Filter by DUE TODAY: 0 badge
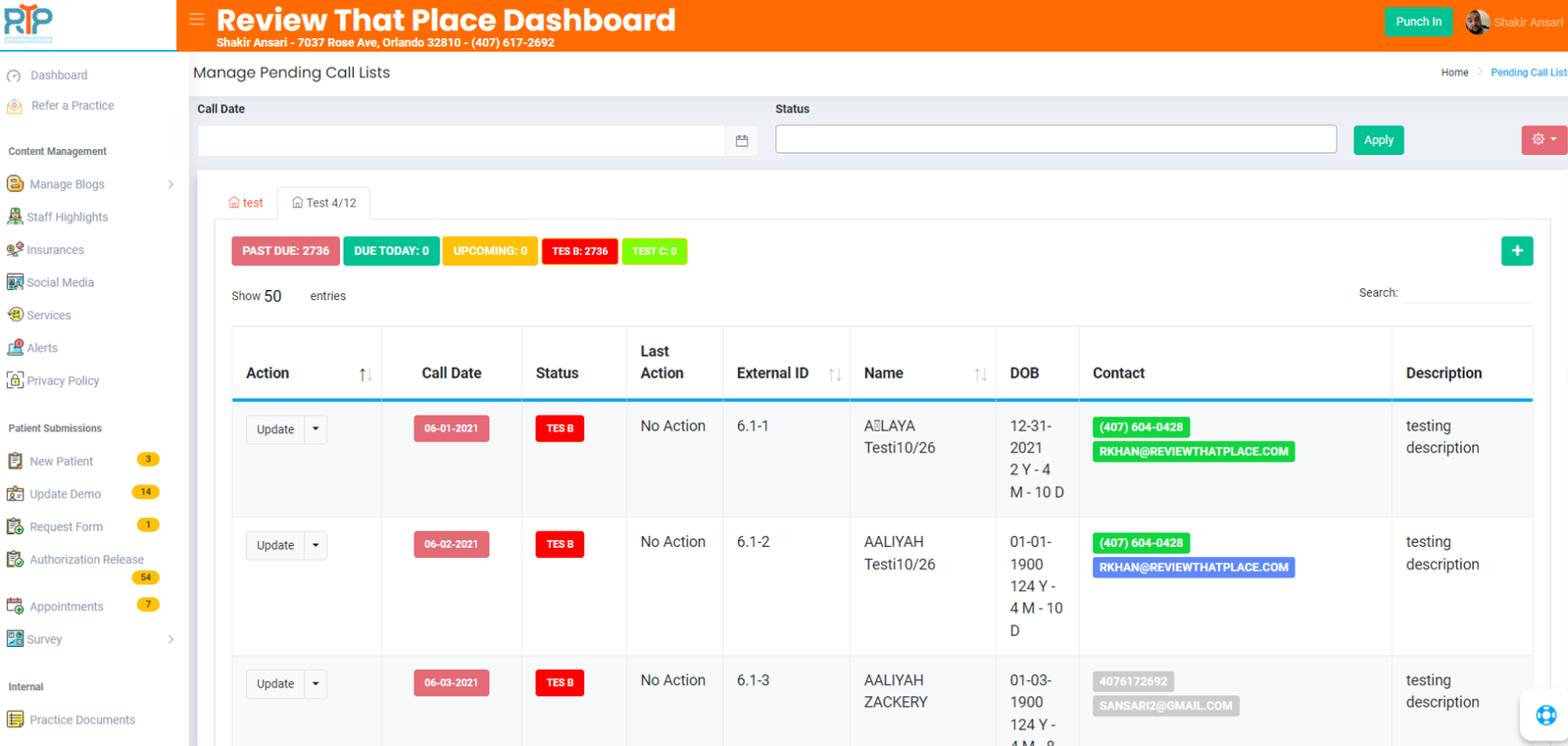 (x=391, y=251)
